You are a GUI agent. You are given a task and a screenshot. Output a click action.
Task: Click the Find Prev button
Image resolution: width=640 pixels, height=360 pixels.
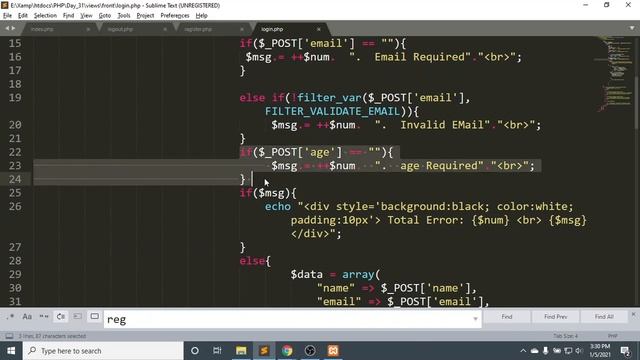(555, 317)
